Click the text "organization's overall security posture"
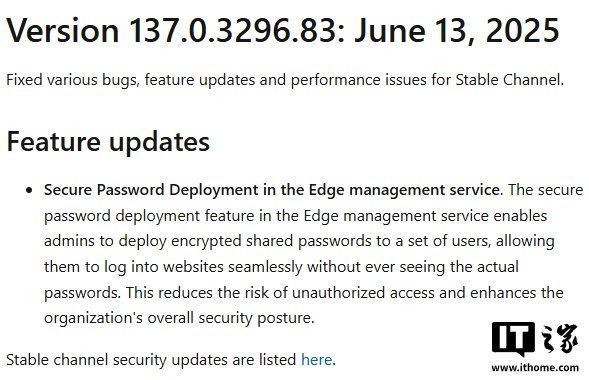Viewport: 589px width, 380px height. [x=179, y=318]
